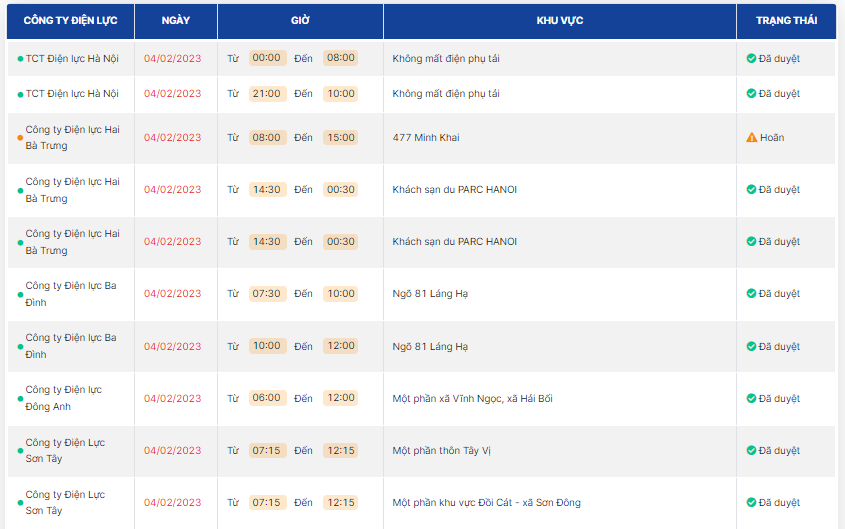The image size is (845, 529).
Task: Click the 21:00 start time badge
Action: tap(267, 93)
